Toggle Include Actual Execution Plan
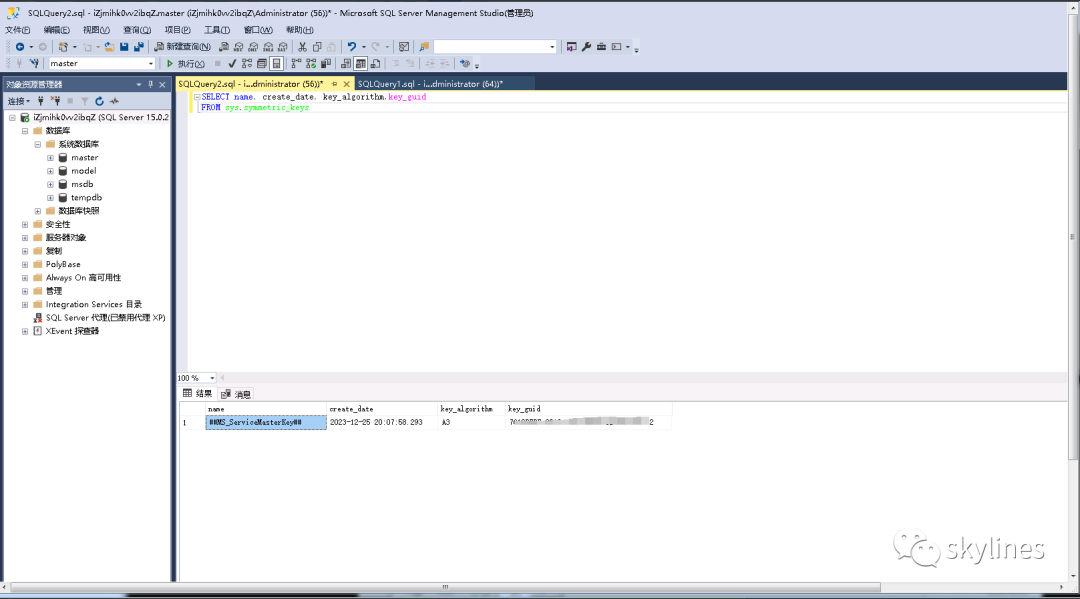Image resolution: width=1080 pixels, height=599 pixels. [296, 63]
